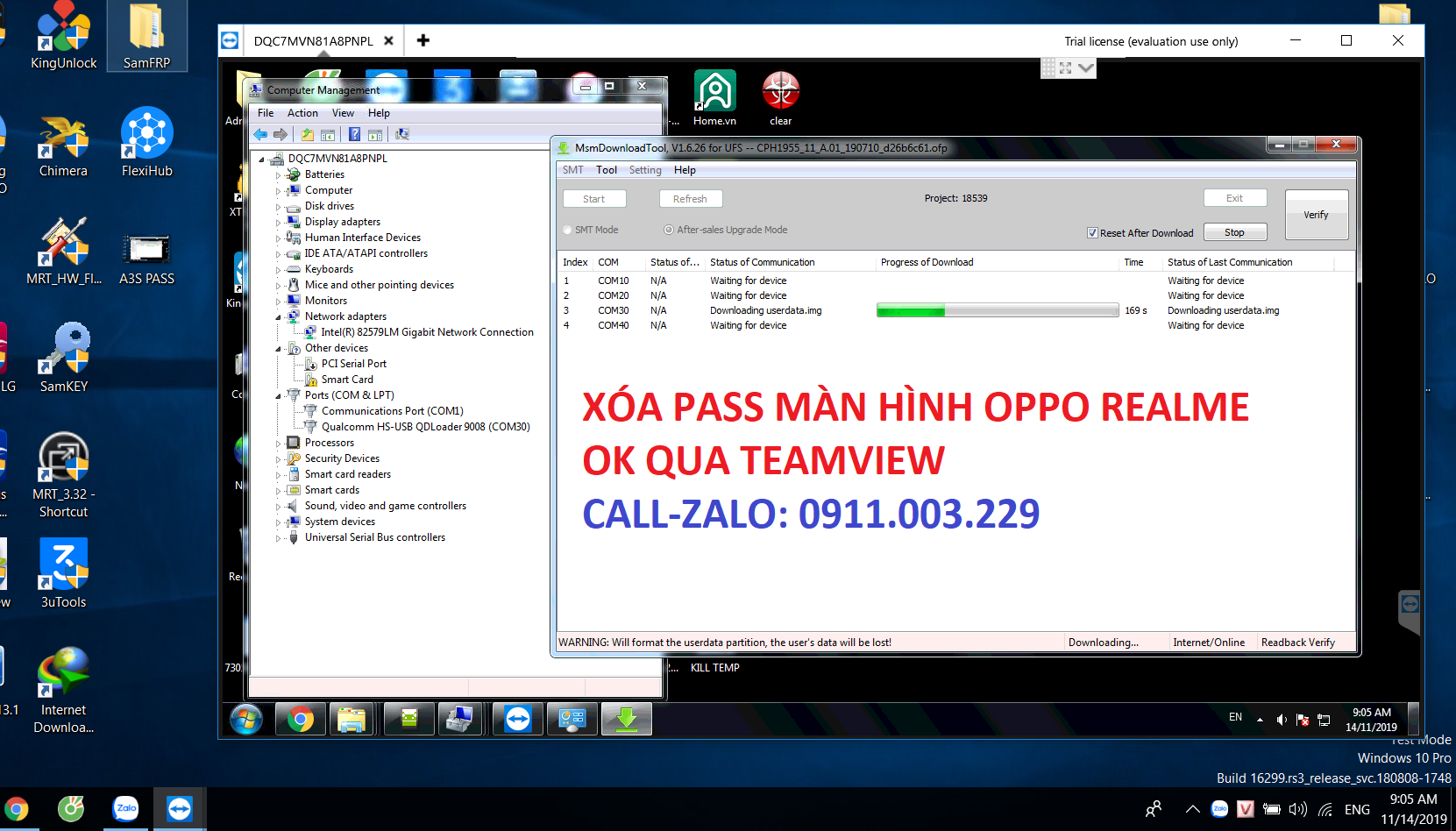Launch the Chimera desktop shortcut
This screenshot has height=831, width=1456.
tap(63, 145)
